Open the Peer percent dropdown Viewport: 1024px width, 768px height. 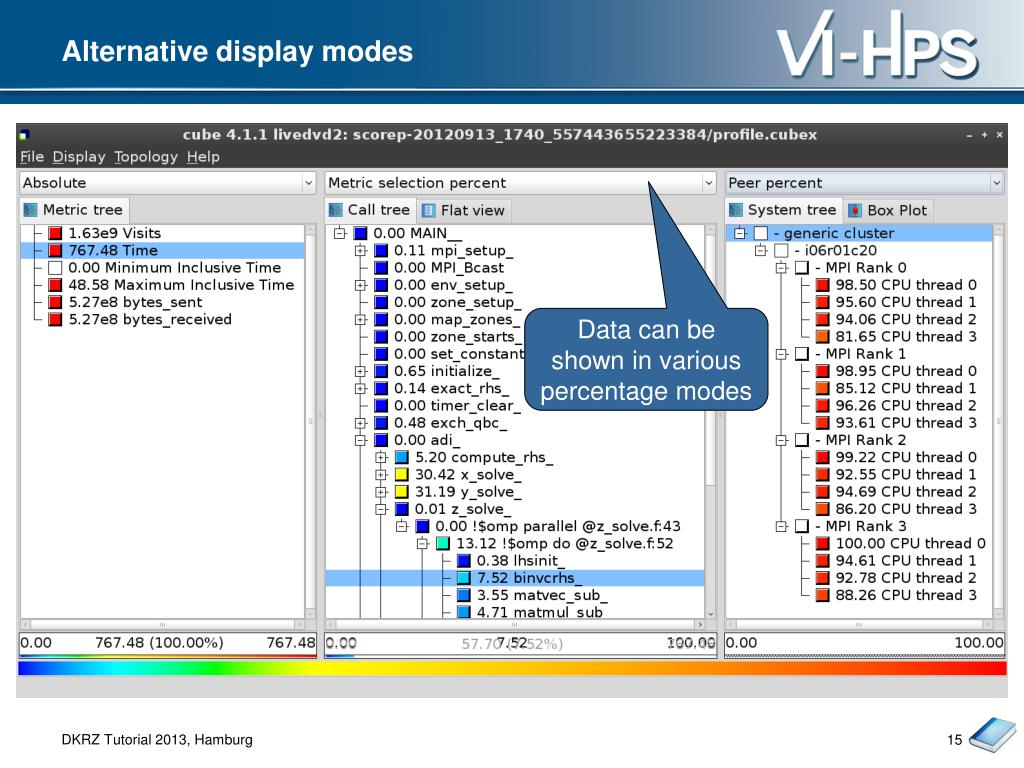pos(864,183)
